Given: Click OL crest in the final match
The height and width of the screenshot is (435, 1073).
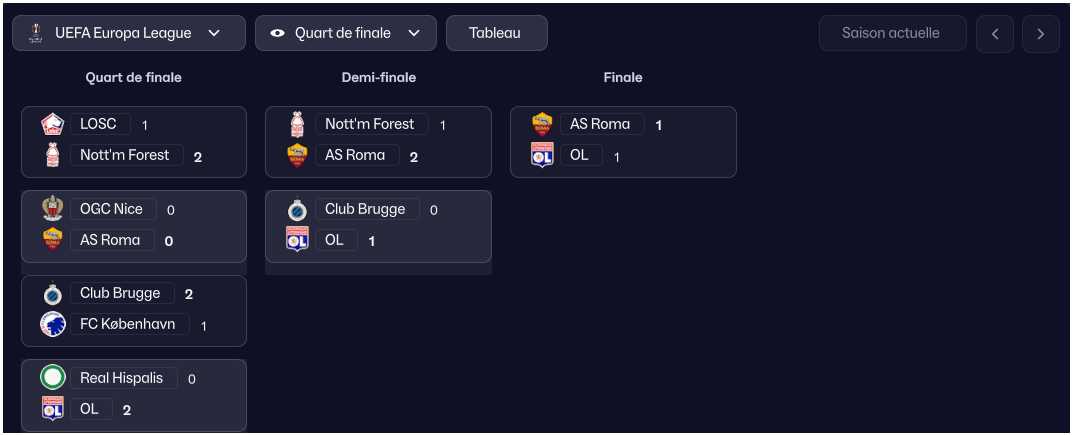Looking at the screenshot, I should point(542,155).
